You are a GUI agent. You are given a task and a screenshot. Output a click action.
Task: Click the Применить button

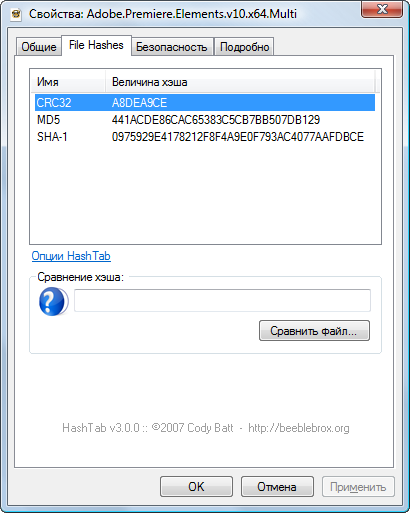[x=358, y=487]
